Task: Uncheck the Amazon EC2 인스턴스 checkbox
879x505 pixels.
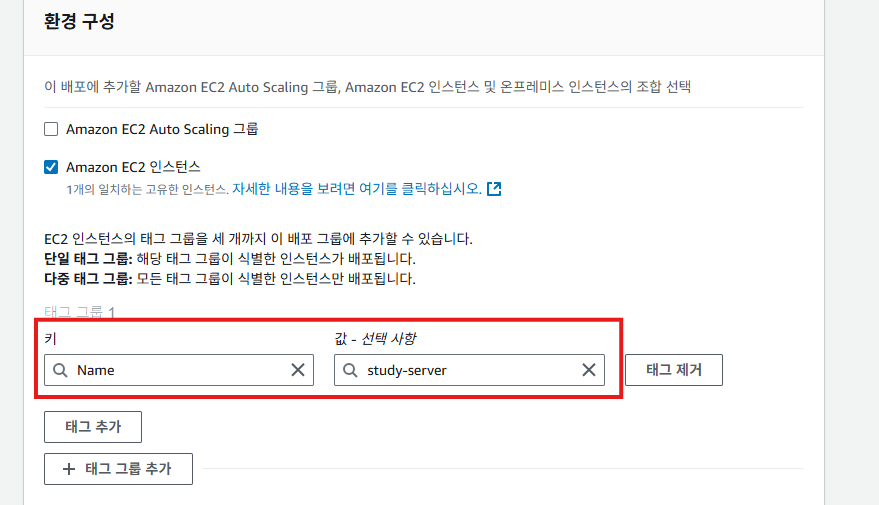Action: point(51,167)
